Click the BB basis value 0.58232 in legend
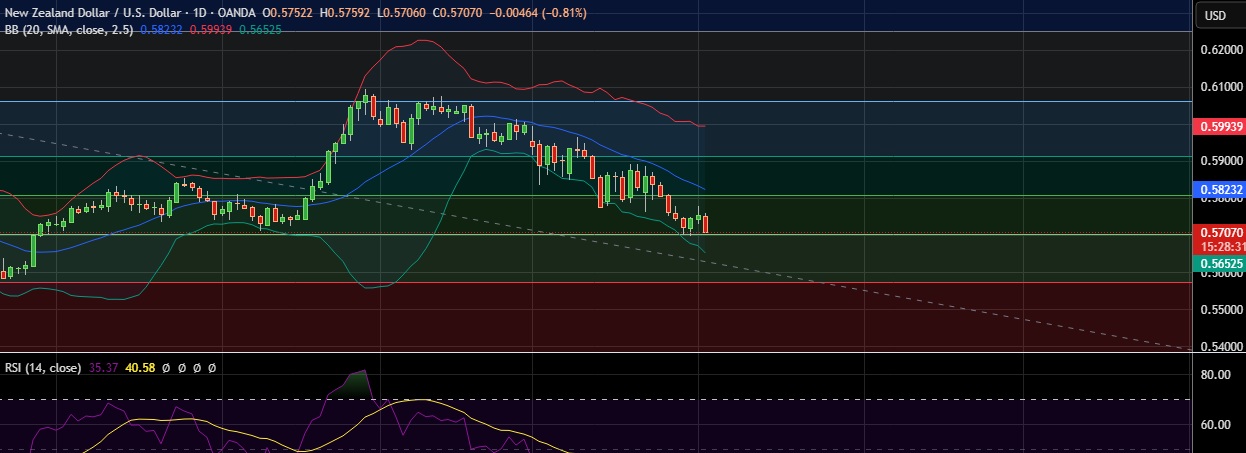Viewport: 1246px width, 453px height. tap(161, 31)
